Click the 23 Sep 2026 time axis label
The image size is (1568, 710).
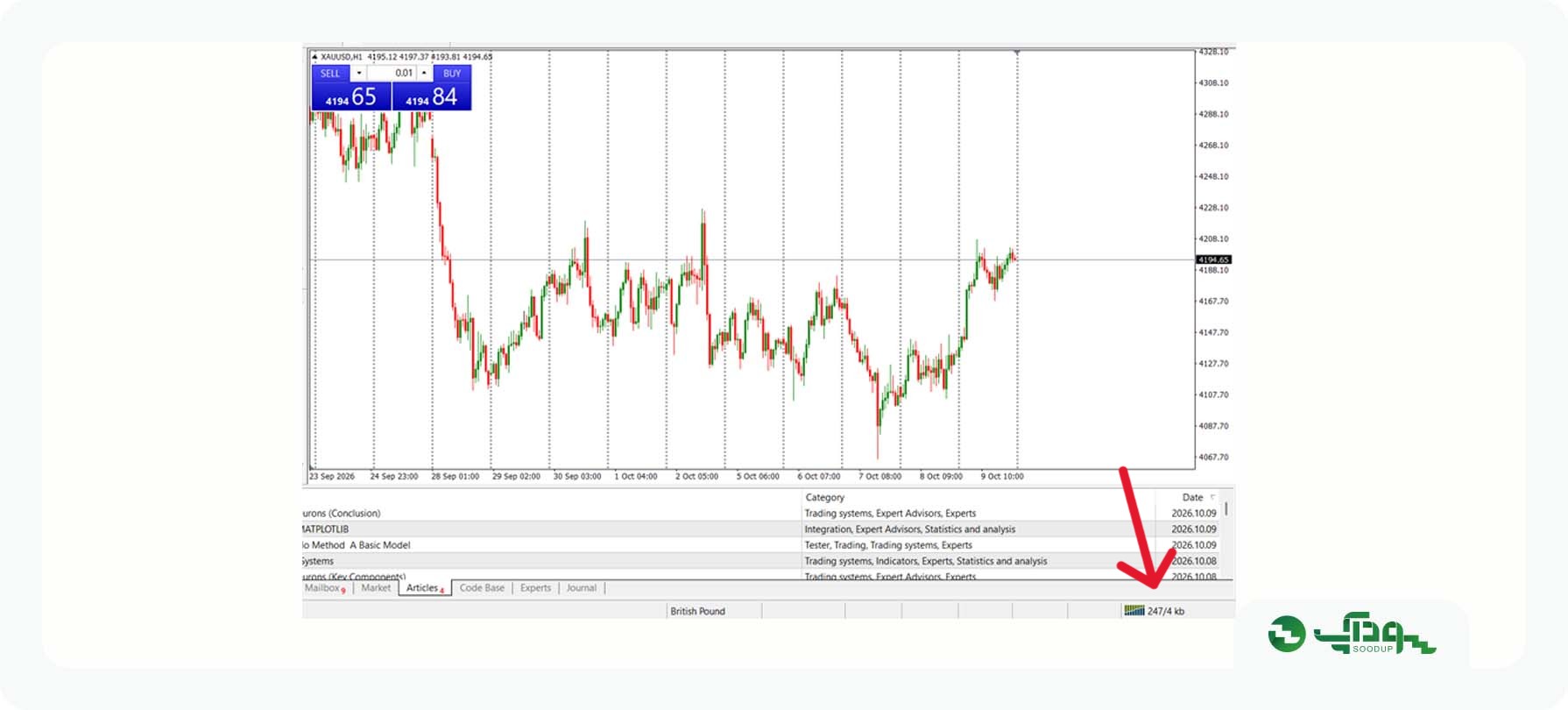[332, 477]
